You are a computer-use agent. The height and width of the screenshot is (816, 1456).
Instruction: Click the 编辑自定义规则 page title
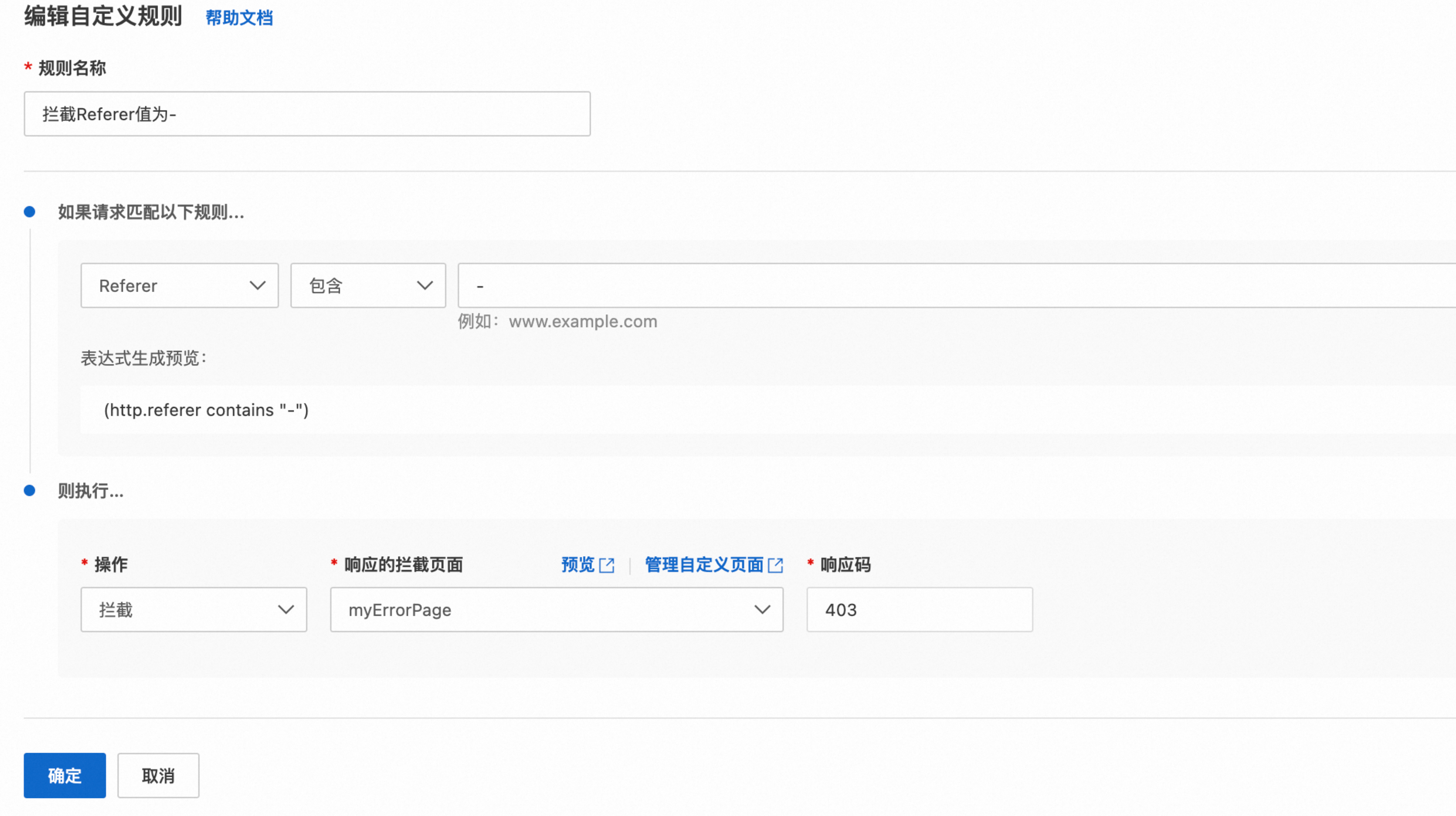(x=103, y=16)
